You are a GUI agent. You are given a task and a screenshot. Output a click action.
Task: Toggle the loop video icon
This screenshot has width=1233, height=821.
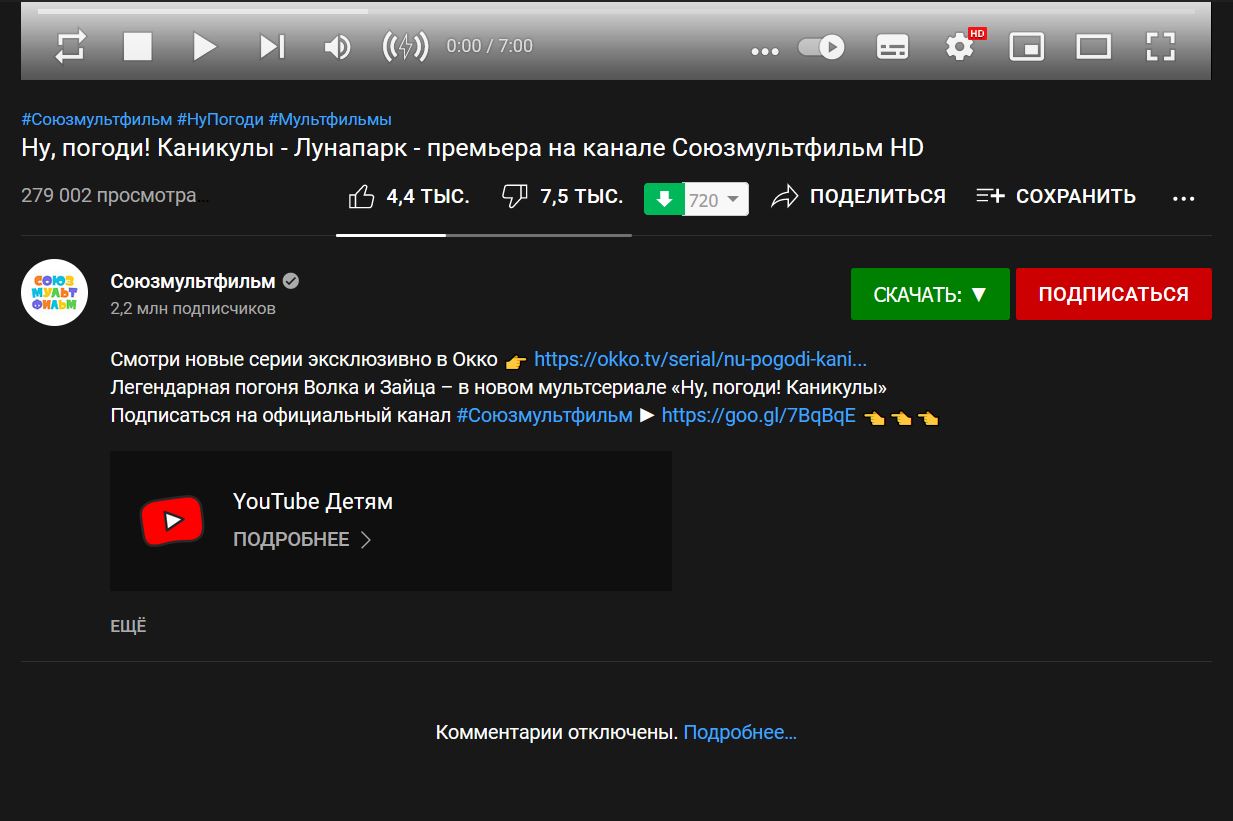[x=71, y=46]
